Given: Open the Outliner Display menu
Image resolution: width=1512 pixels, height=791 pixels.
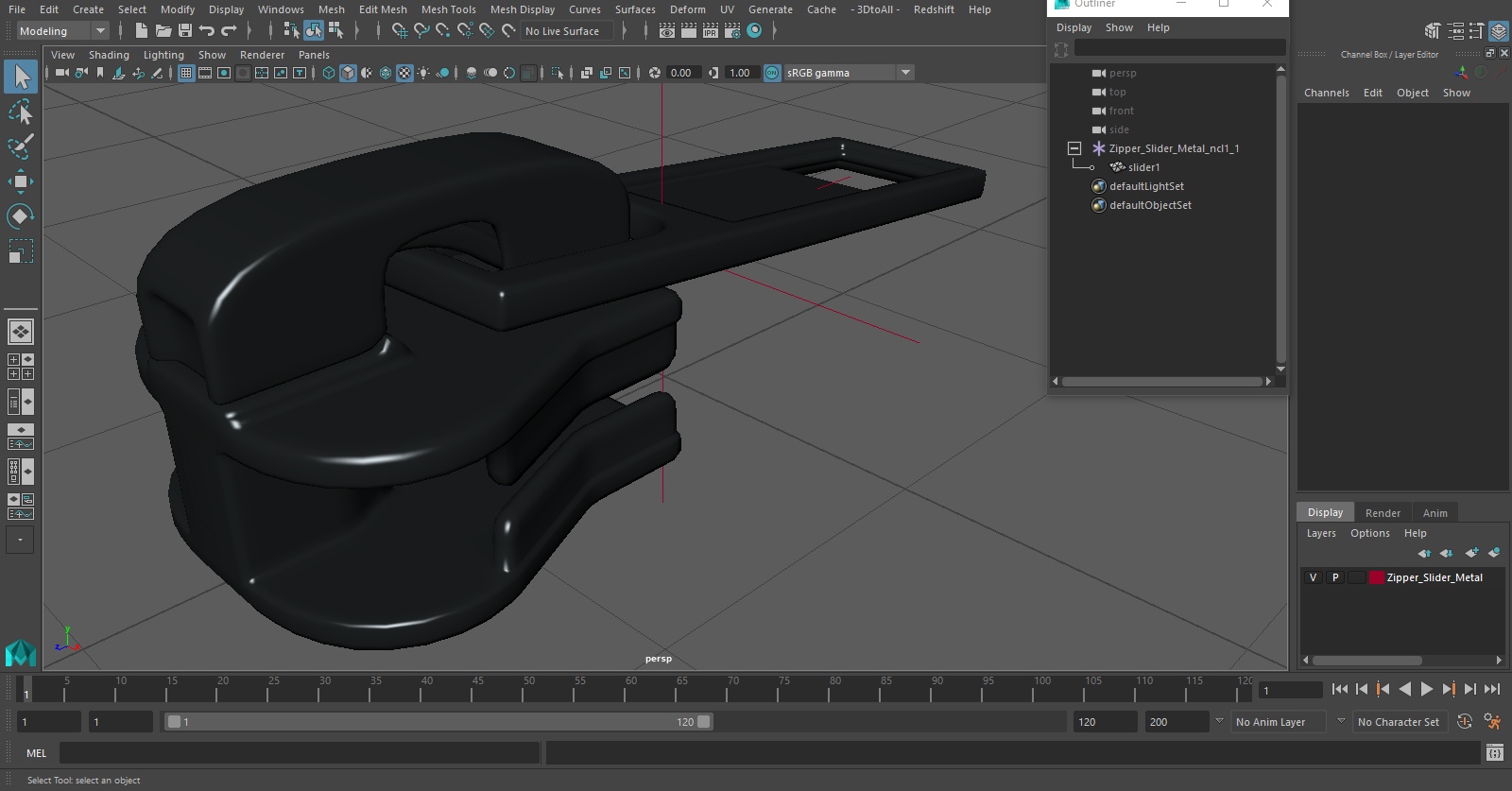Looking at the screenshot, I should [1074, 27].
